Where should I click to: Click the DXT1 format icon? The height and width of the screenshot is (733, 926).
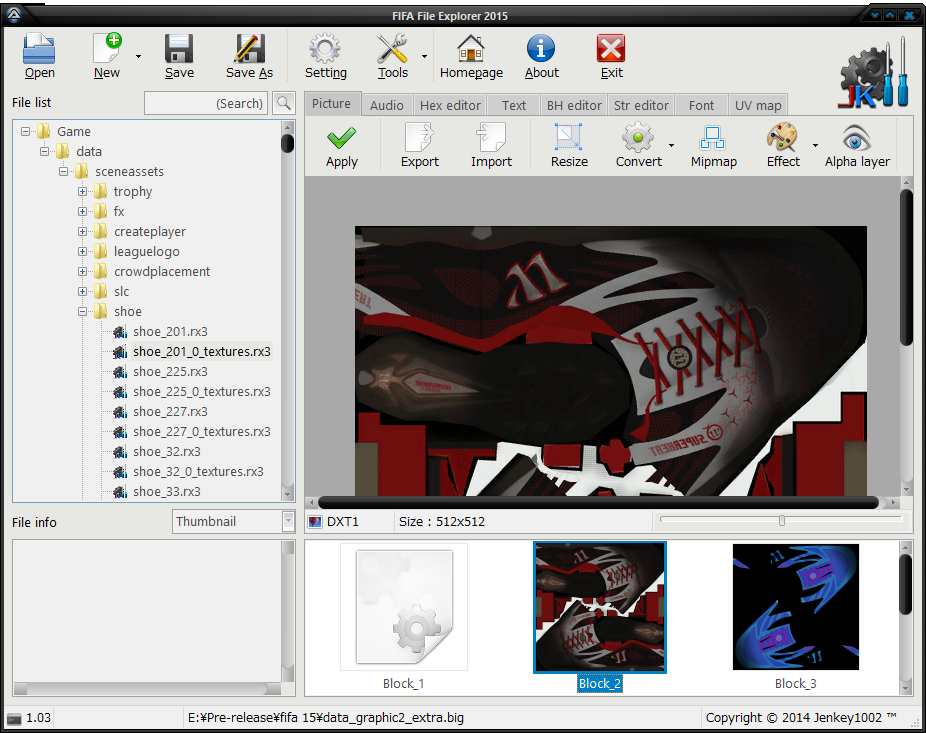click(315, 522)
